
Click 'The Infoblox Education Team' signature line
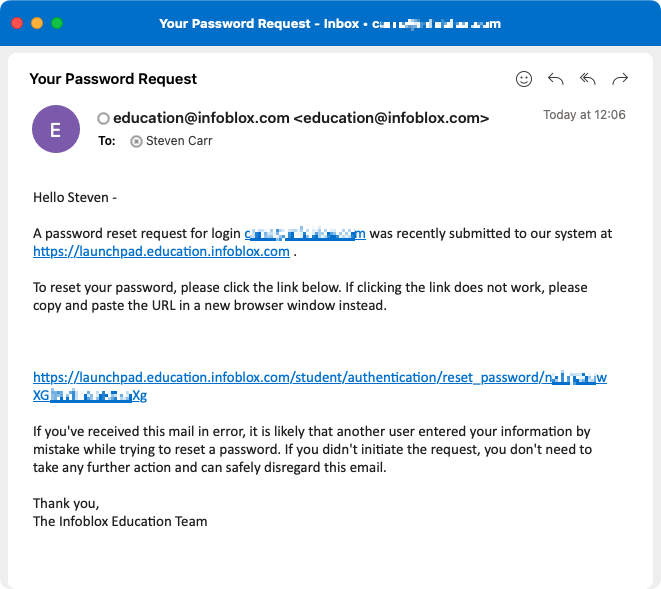pos(120,521)
